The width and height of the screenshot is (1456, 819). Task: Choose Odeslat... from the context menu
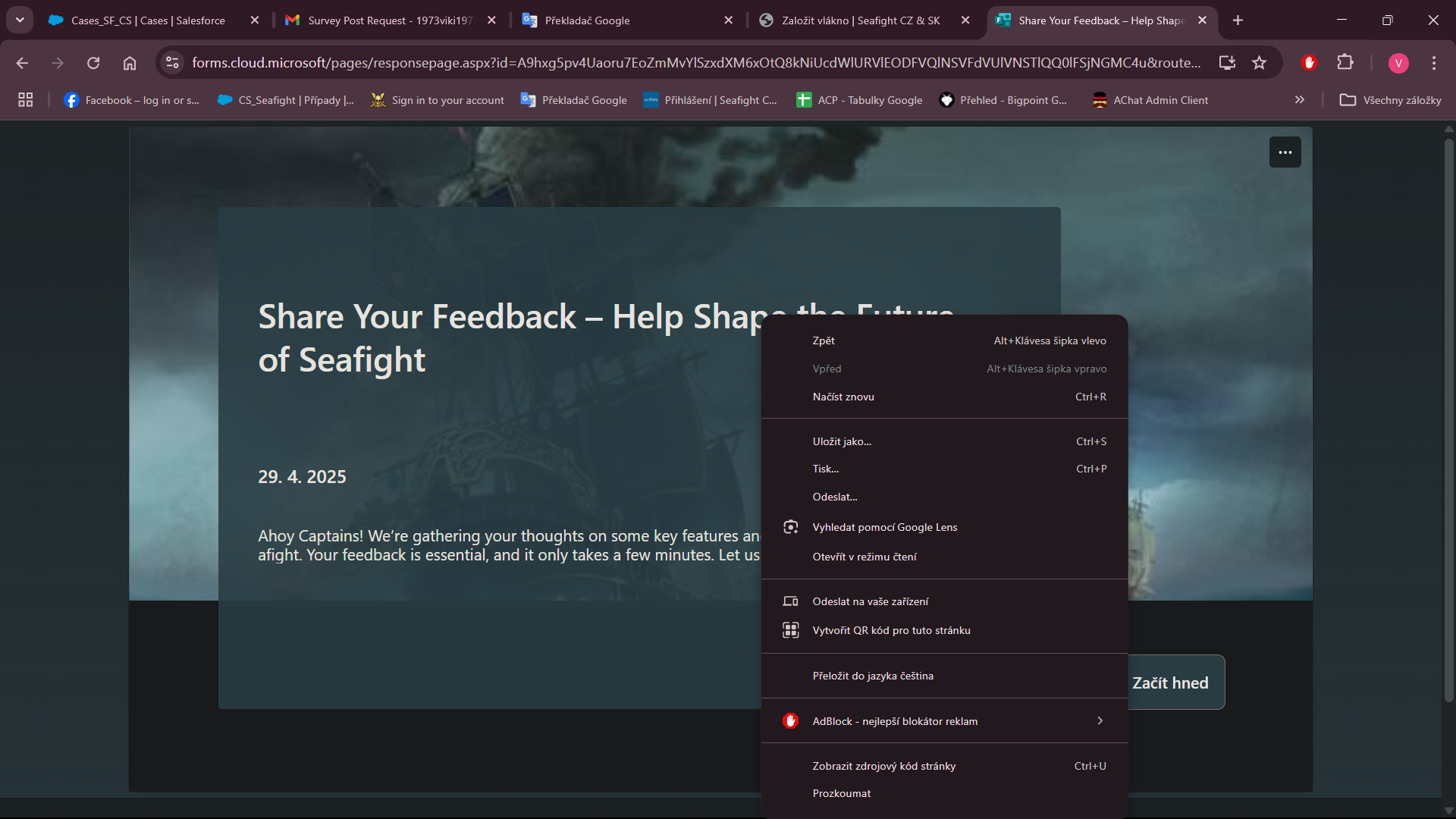(944, 497)
